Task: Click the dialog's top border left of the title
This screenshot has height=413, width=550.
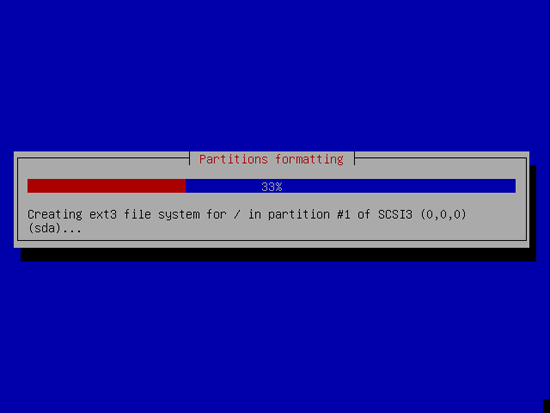Action: click(103, 158)
